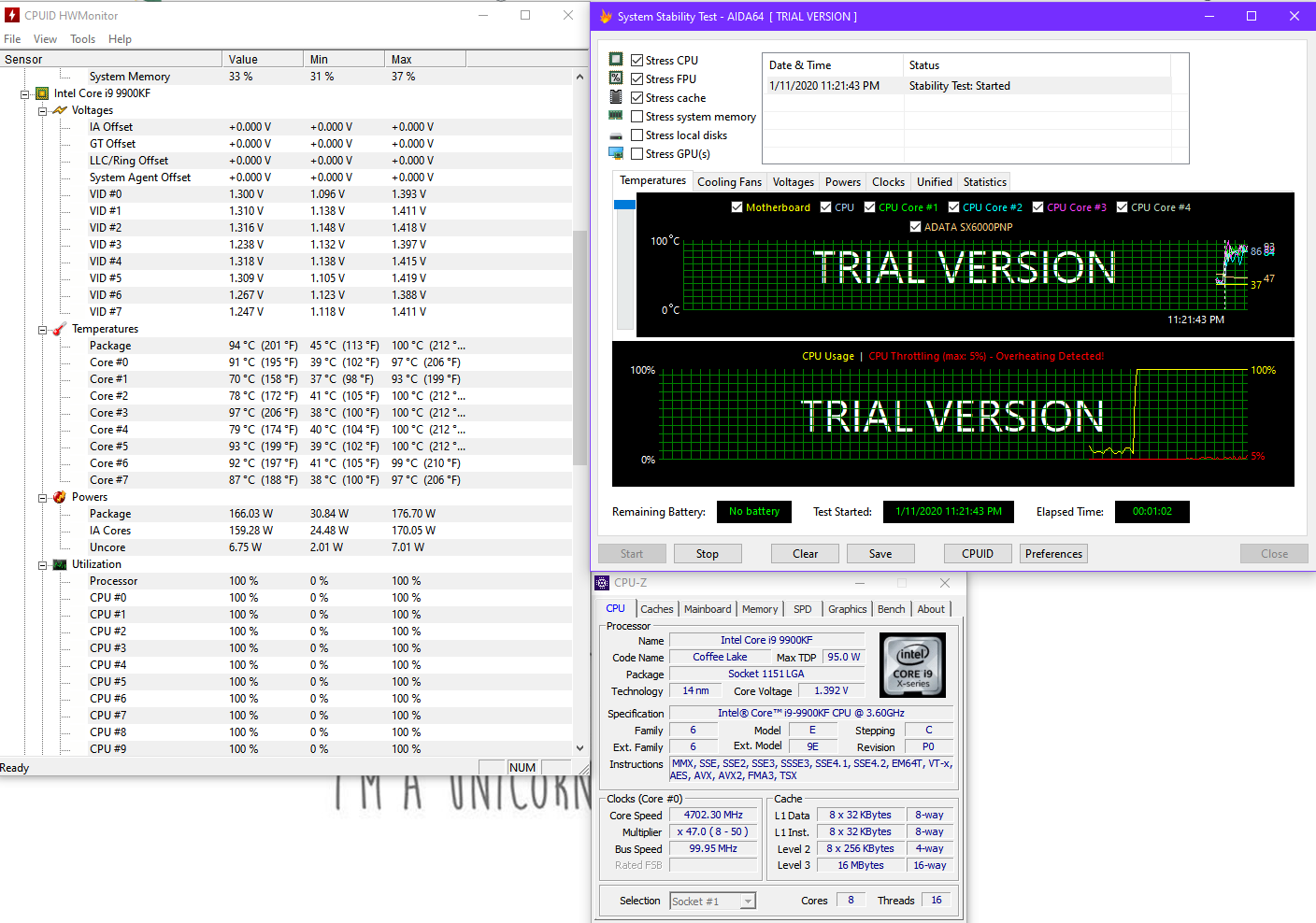This screenshot has width=1316, height=923.
Task: Enable Stress system memory checkbox
Action: click(637, 116)
